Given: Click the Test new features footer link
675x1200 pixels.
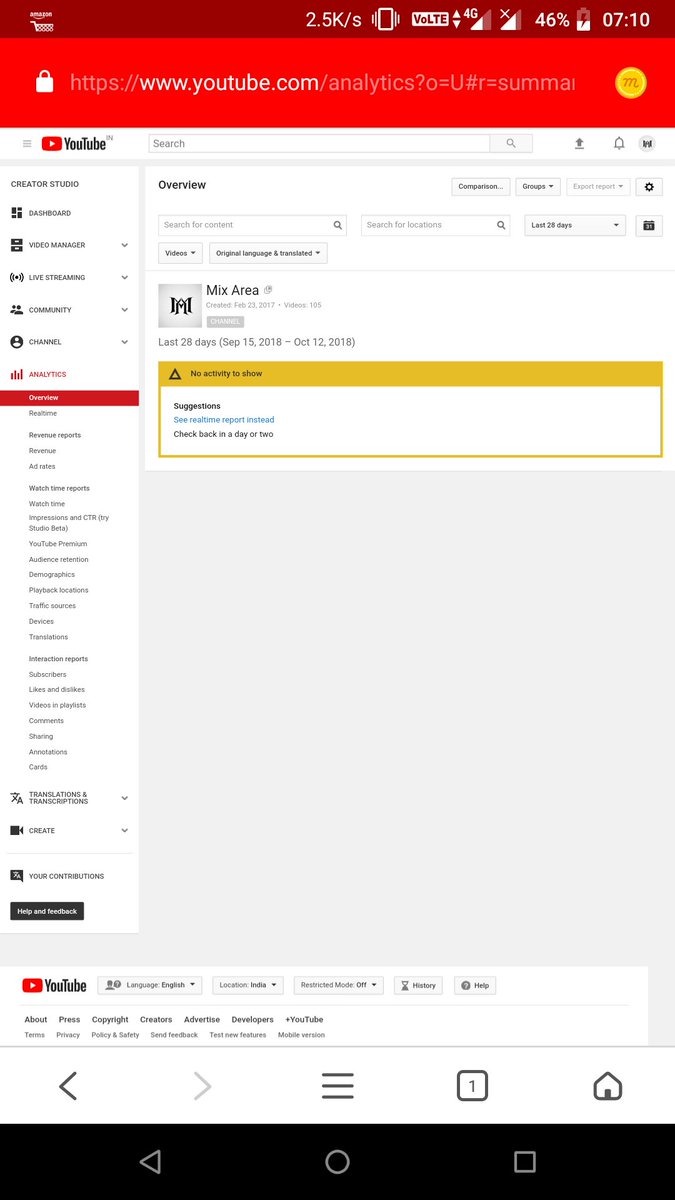Looking at the screenshot, I should pyautogui.click(x=238, y=1035).
